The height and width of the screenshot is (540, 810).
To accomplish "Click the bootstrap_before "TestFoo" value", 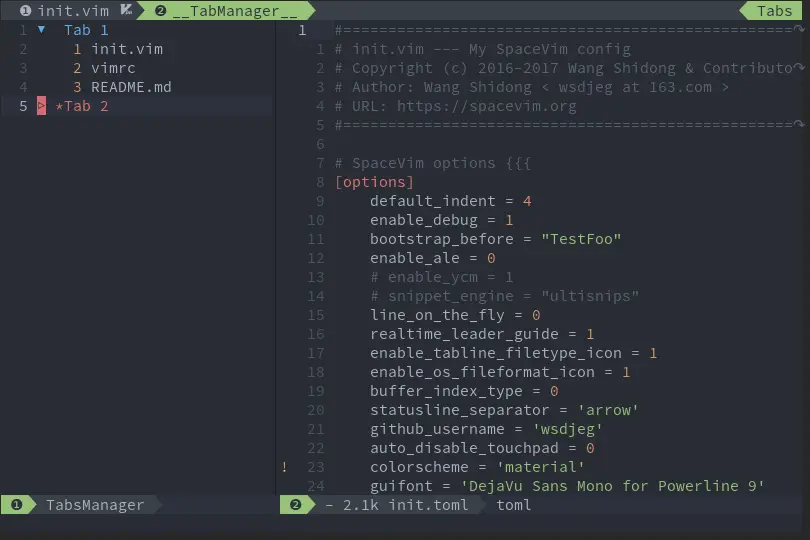I will coord(581,239).
